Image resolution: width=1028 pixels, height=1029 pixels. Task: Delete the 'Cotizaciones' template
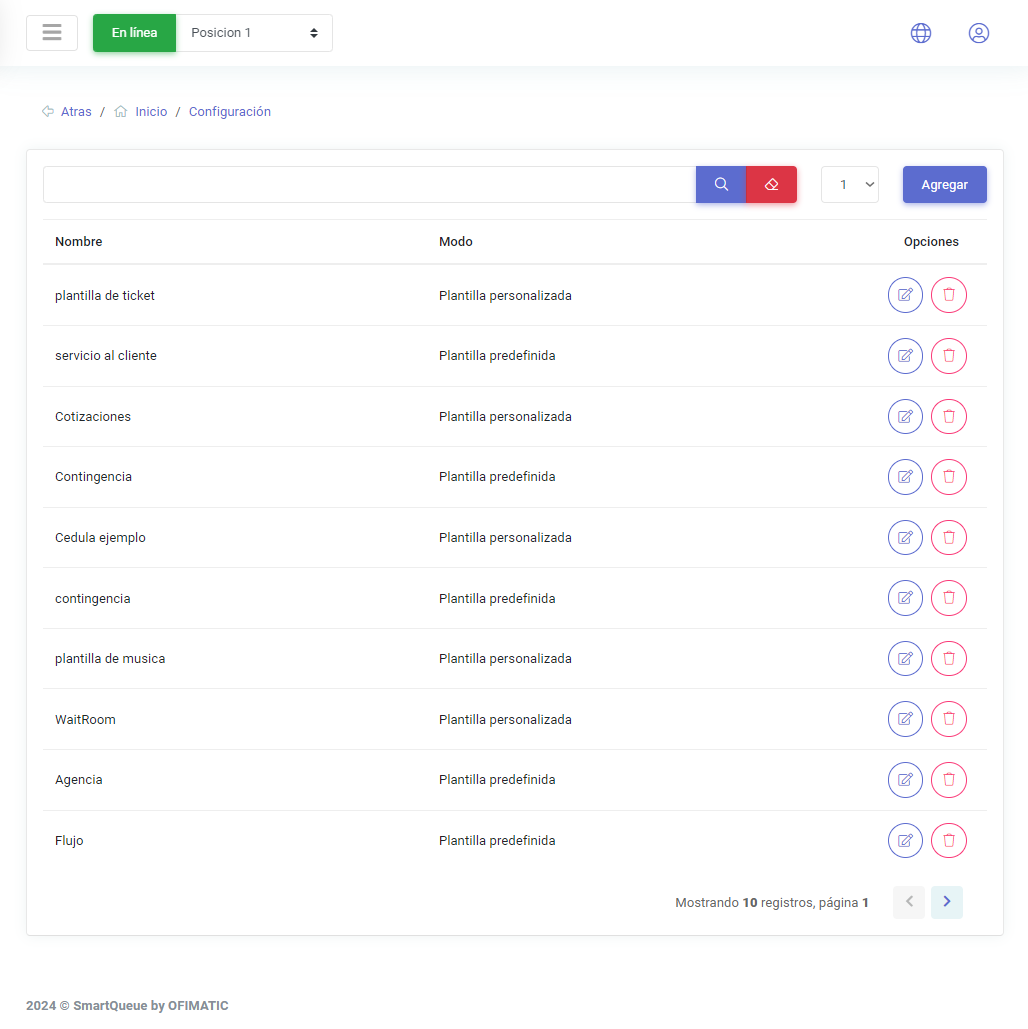click(x=948, y=416)
